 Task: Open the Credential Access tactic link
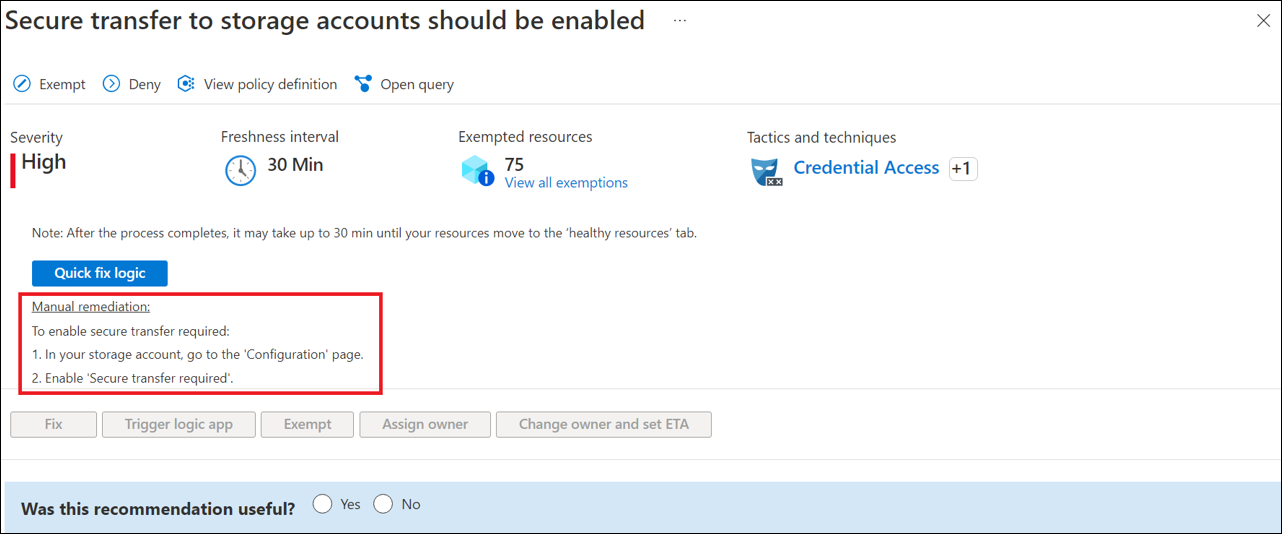pyautogui.click(x=866, y=168)
